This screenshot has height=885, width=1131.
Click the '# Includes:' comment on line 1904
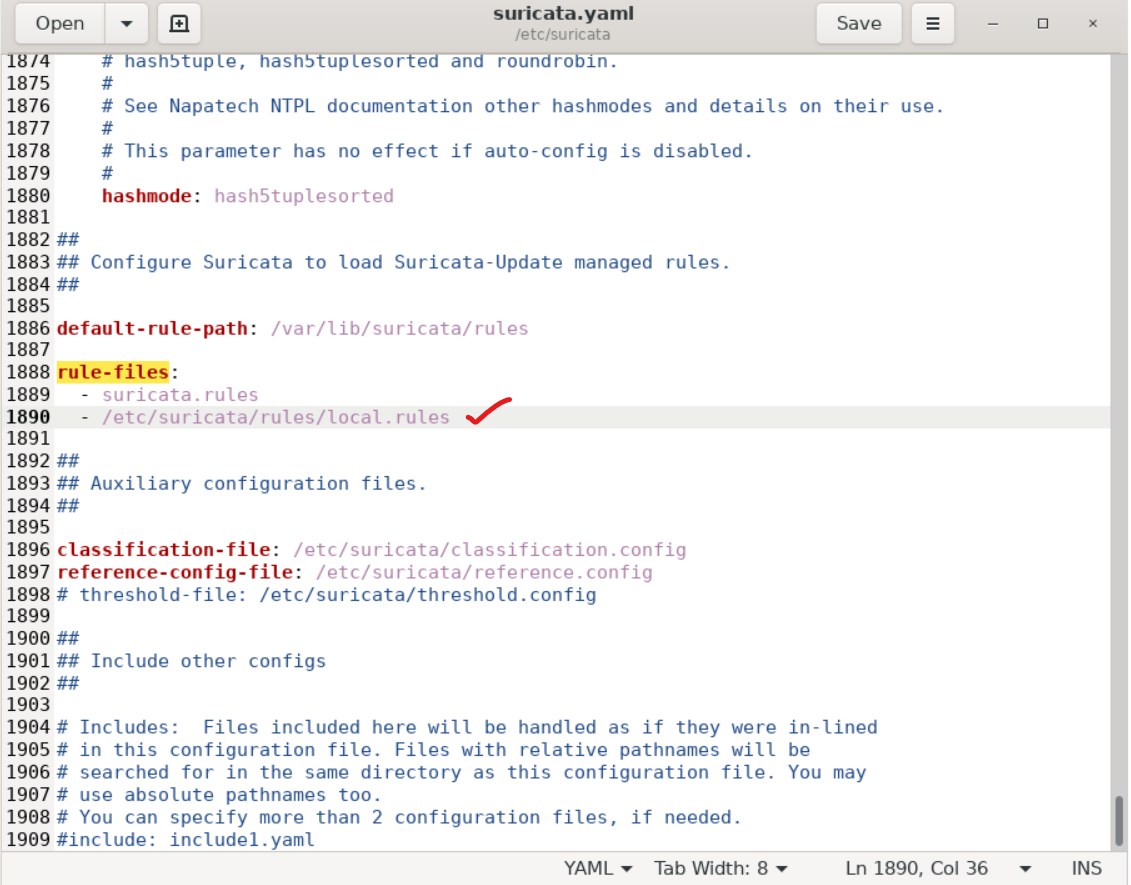[x=467, y=727]
